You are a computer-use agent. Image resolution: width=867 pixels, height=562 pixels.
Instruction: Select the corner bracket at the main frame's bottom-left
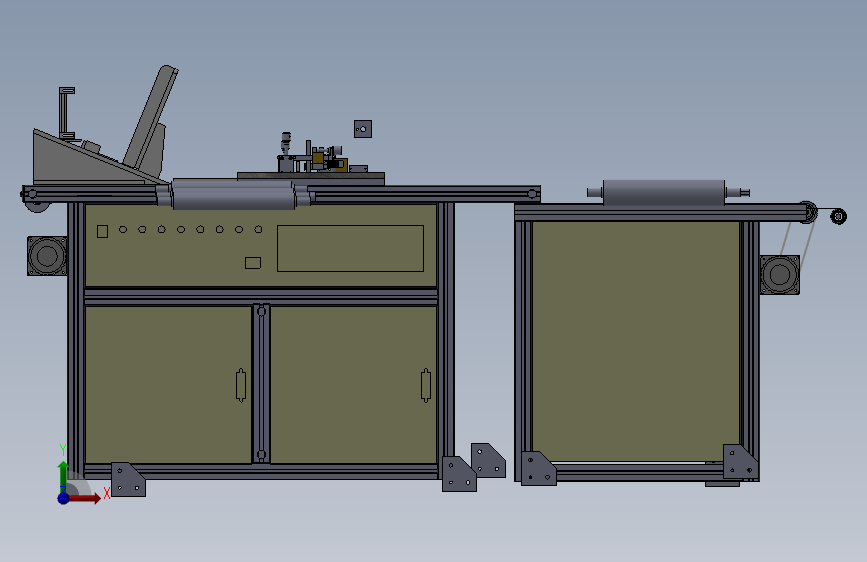(x=128, y=480)
